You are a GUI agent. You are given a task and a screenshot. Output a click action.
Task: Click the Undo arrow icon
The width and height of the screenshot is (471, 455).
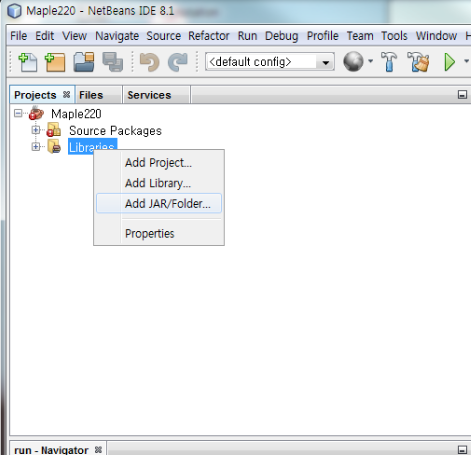(149, 62)
